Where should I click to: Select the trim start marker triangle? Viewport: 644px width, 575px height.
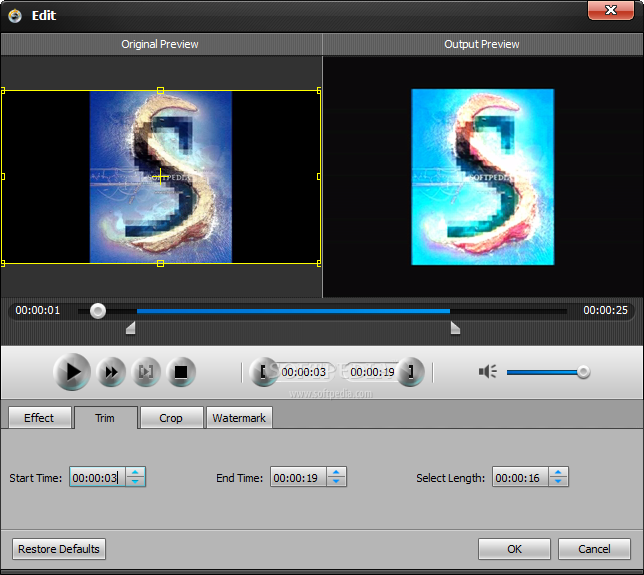click(131, 328)
